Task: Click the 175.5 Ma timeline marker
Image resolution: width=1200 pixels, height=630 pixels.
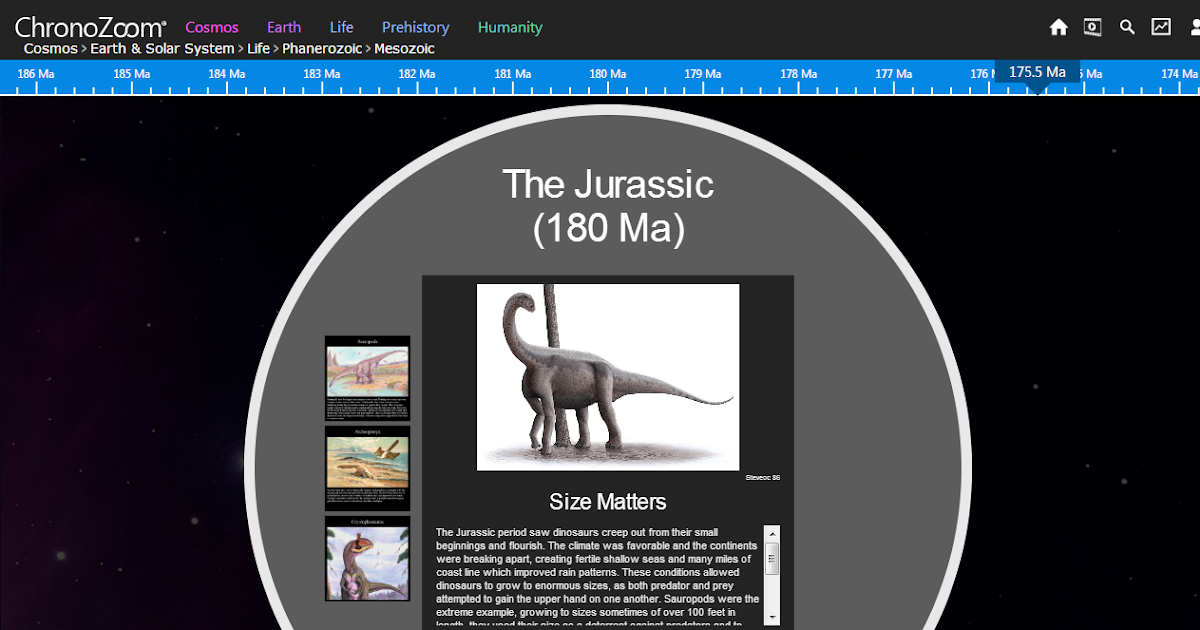Action: [x=1035, y=72]
